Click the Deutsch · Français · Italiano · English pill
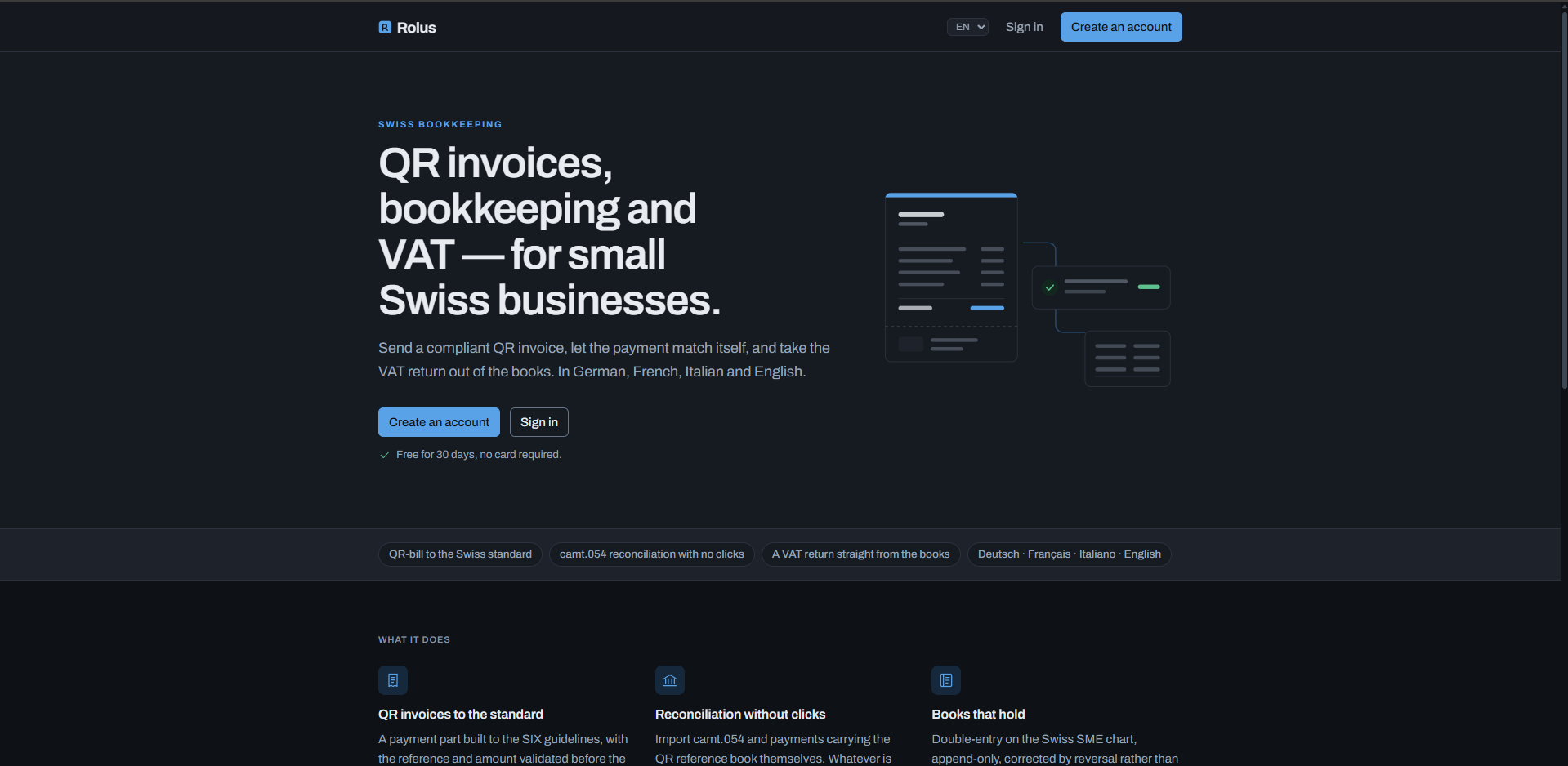The image size is (1568, 766). coord(1070,554)
